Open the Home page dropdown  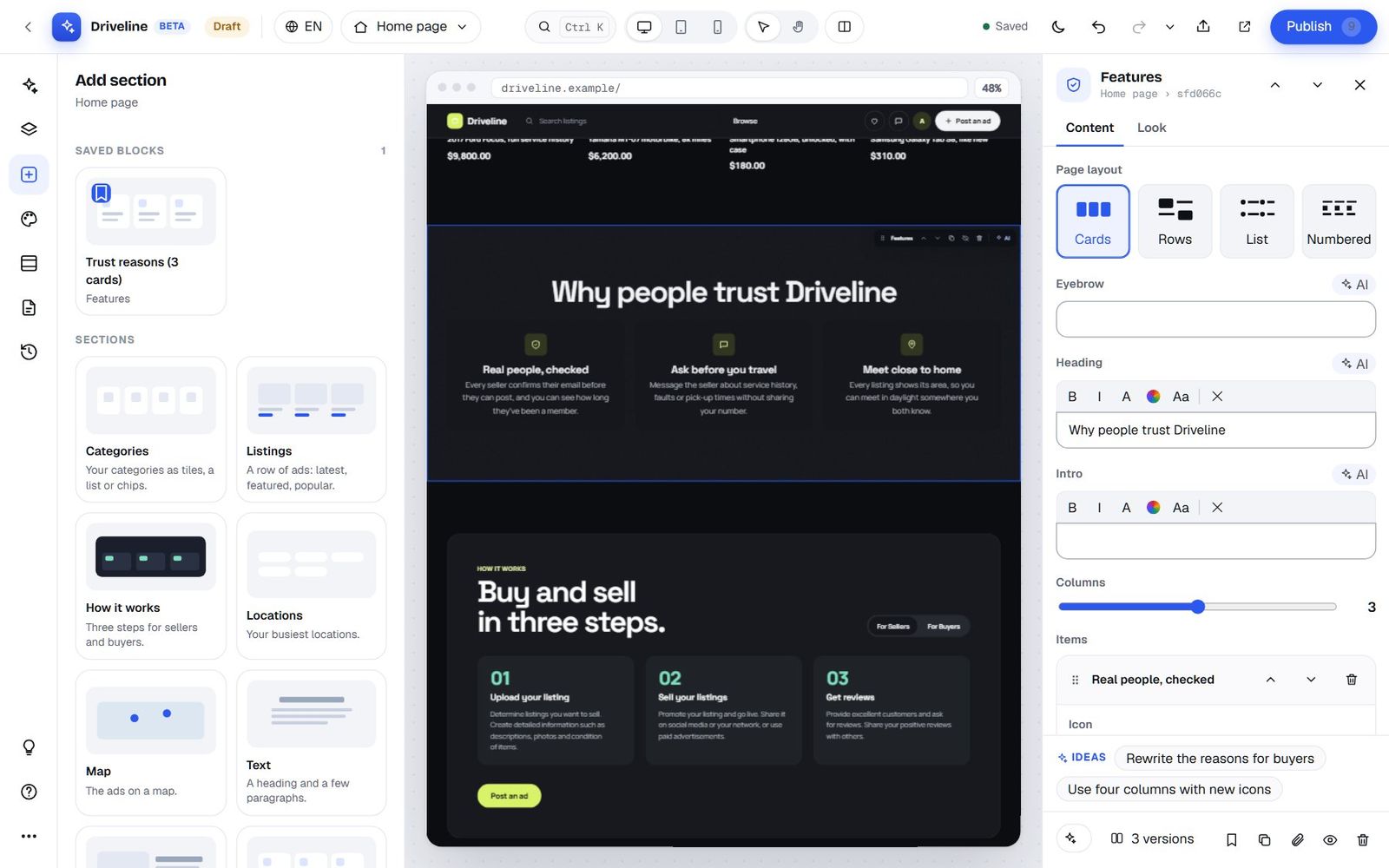[x=411, y=27]
